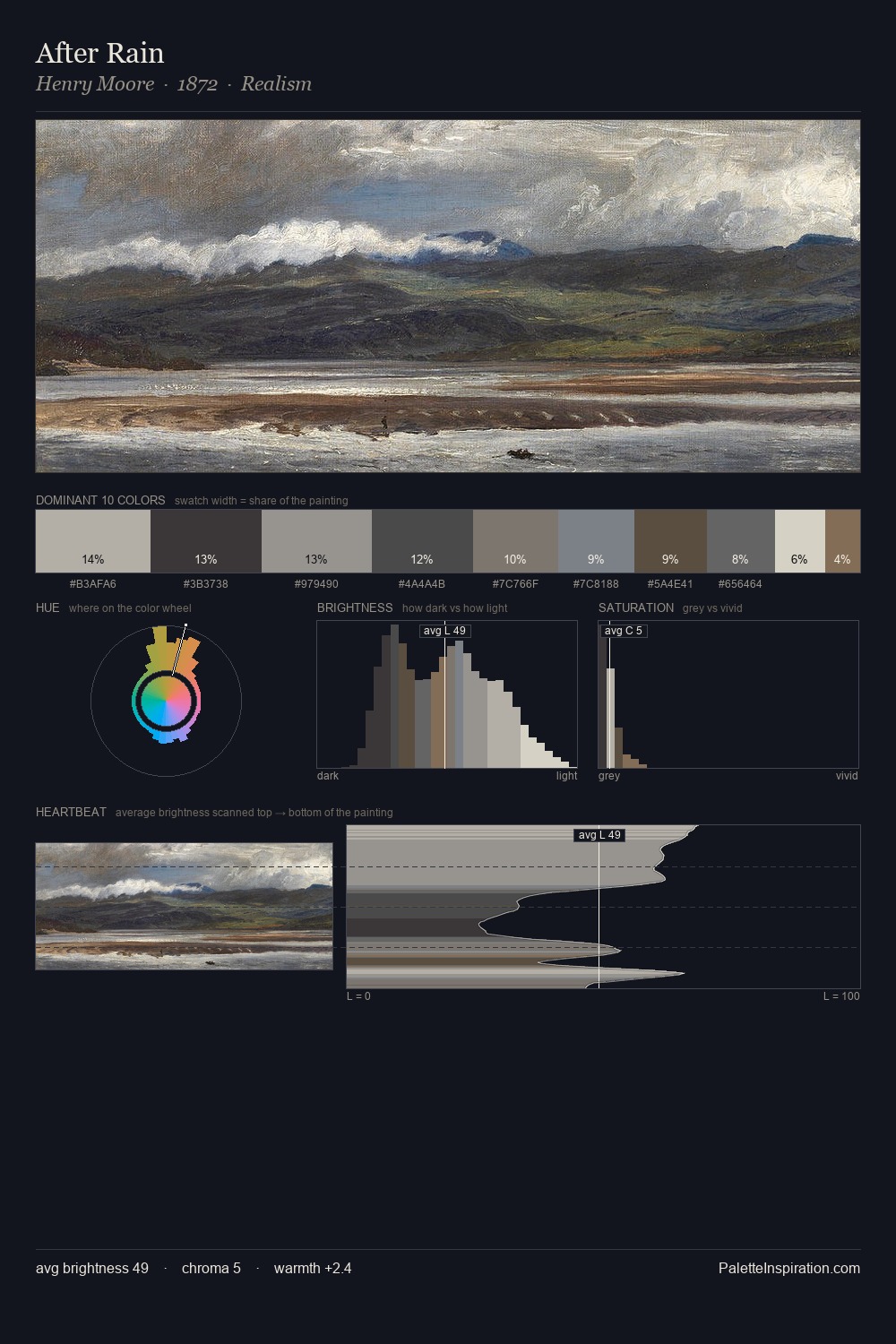Click 'how dark vs how light' caption

click(455, 608)
